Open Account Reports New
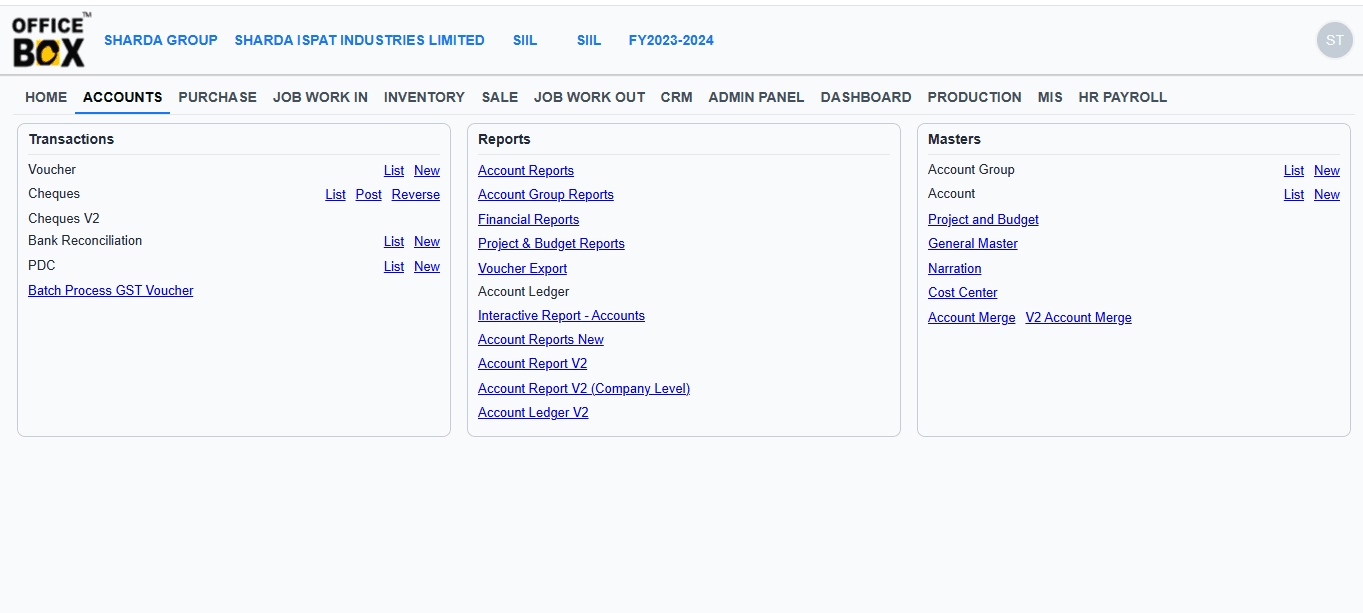The height and width of the screenshot is (613, 1363). 541,340
